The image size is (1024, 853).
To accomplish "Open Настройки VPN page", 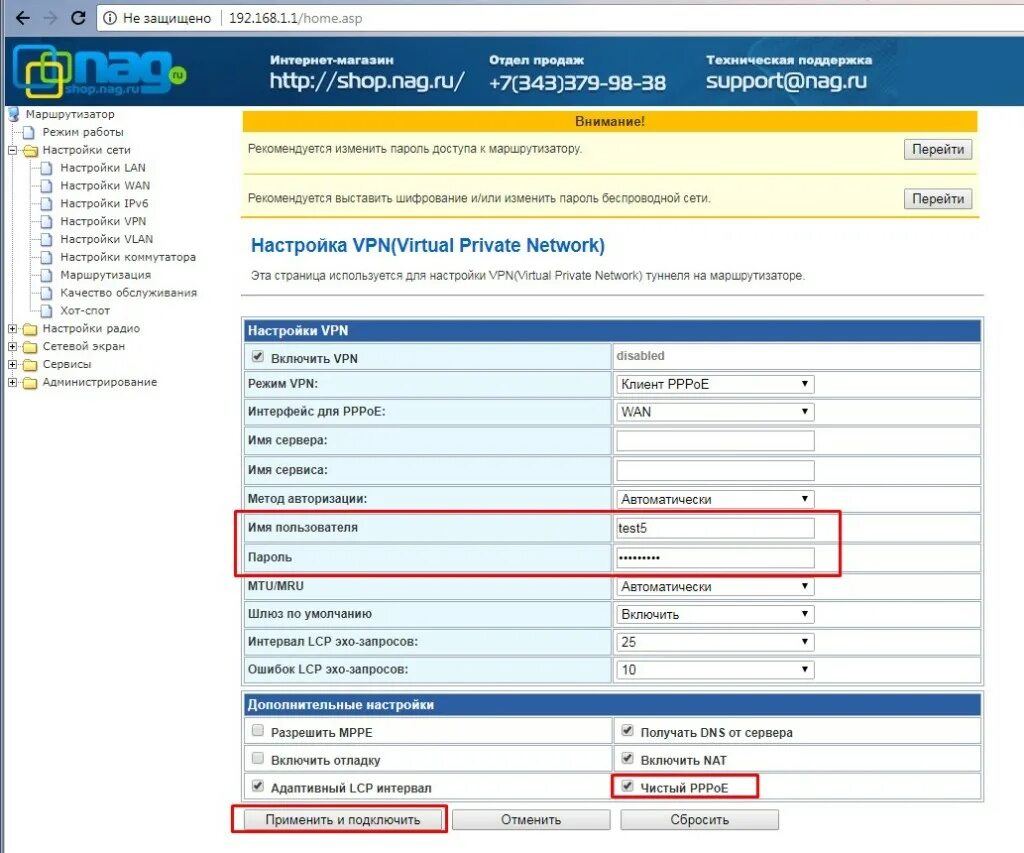I will [103, 221].
